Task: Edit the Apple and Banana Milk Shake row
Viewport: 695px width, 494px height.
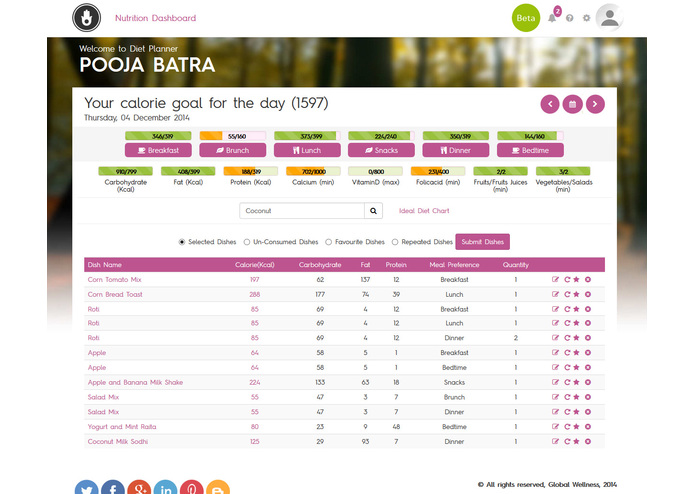Action: (555, 382)
